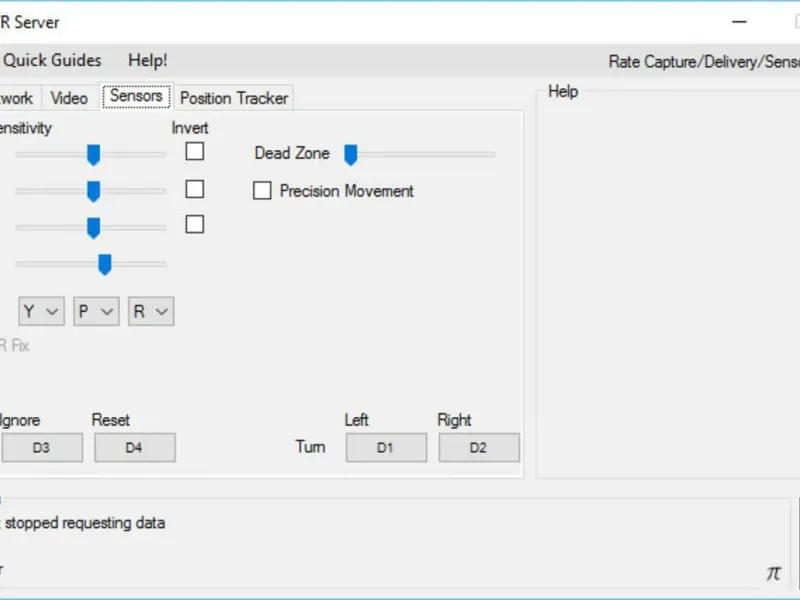Check the first Invert checkbox
This screenshot has height=600, width=800.
click(x=195, y=152)
